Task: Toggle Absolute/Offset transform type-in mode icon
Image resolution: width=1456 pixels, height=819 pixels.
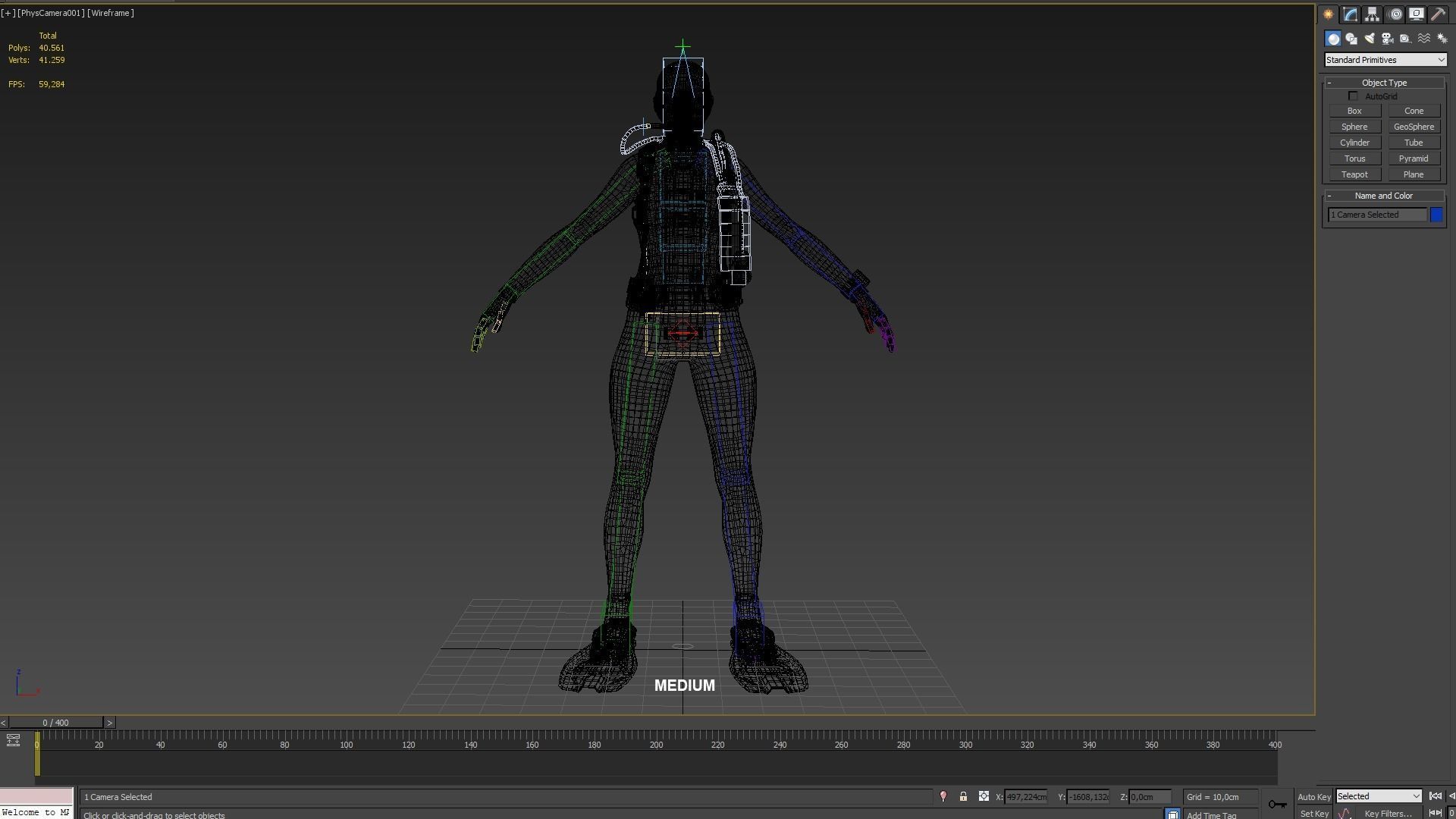Action: coord(984,796)
